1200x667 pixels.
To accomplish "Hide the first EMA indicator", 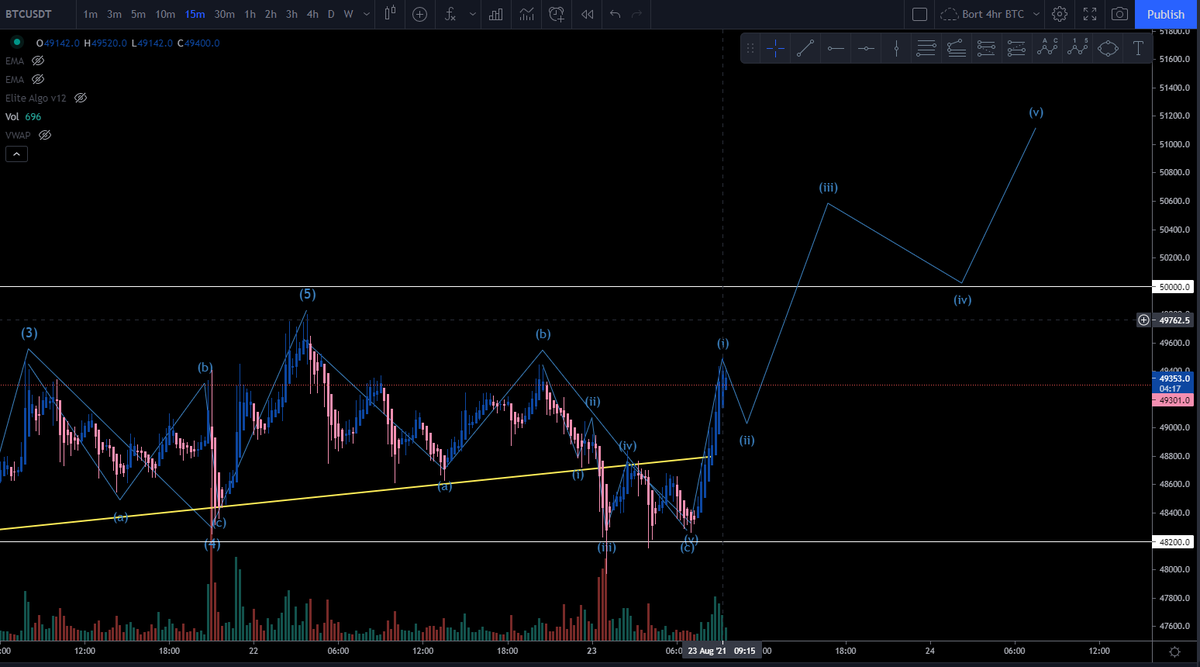I will tap(37, 61).
